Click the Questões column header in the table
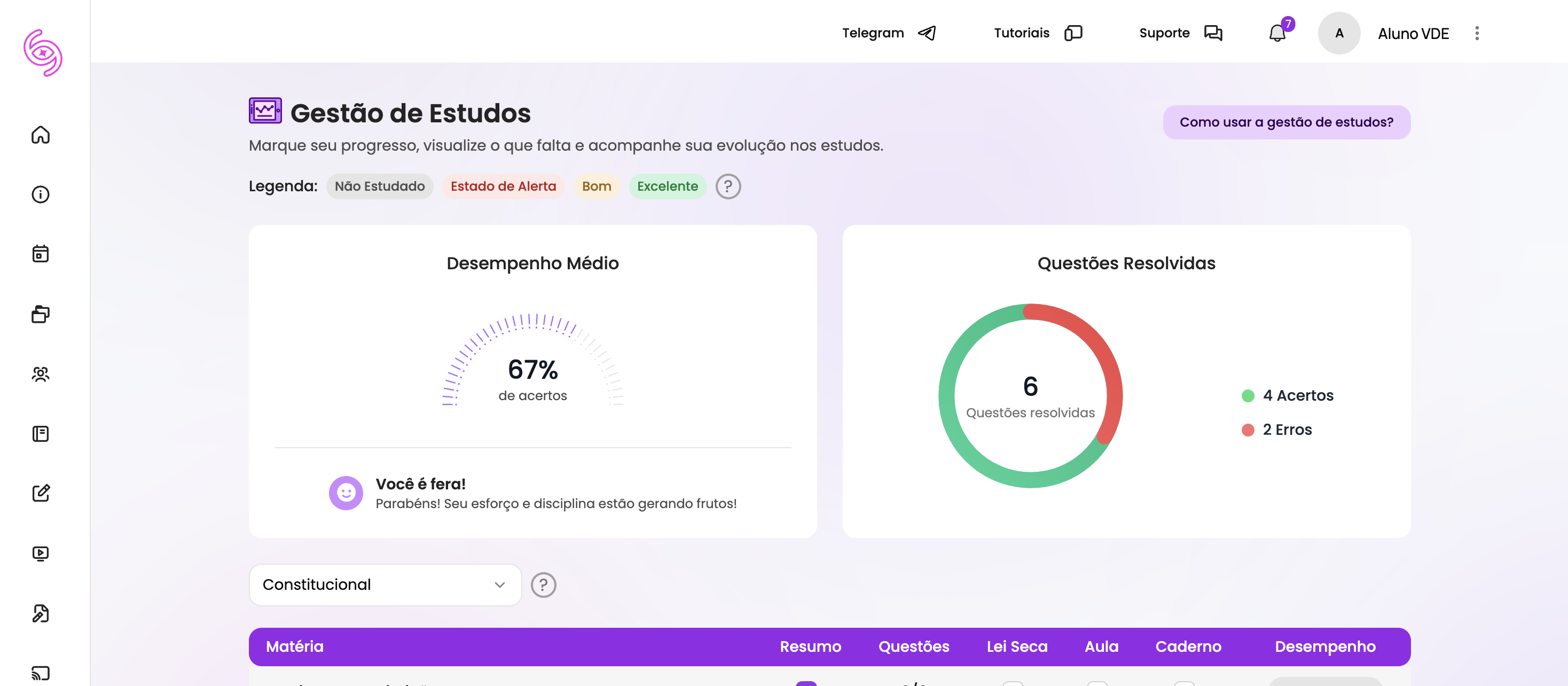Image resolution: width=1568 pixels, height=686 pixels. [914, 646]
